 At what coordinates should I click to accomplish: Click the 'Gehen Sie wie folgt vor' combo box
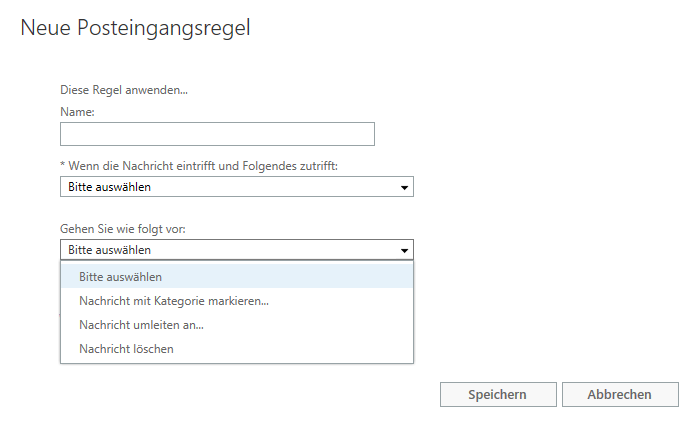pyautogui.click(x=237, y=250)
